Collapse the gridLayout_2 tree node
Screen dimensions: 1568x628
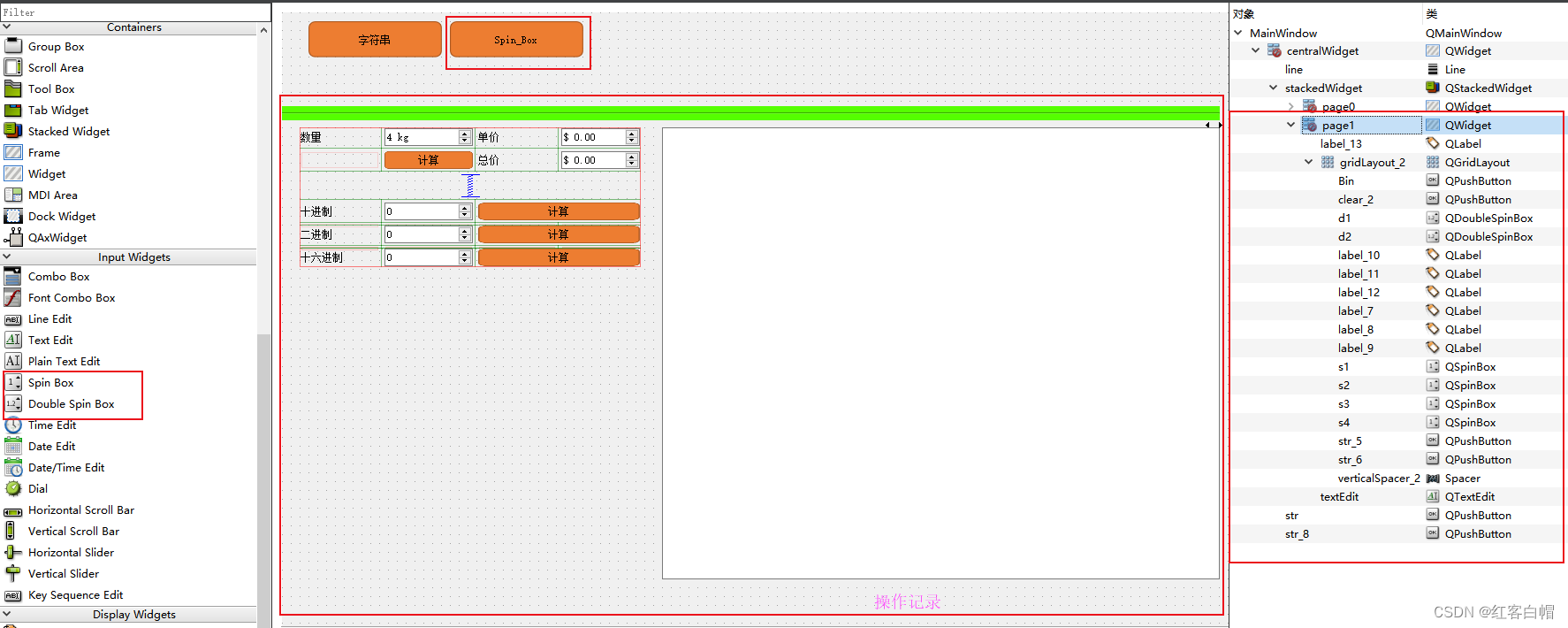point(1309,162)
